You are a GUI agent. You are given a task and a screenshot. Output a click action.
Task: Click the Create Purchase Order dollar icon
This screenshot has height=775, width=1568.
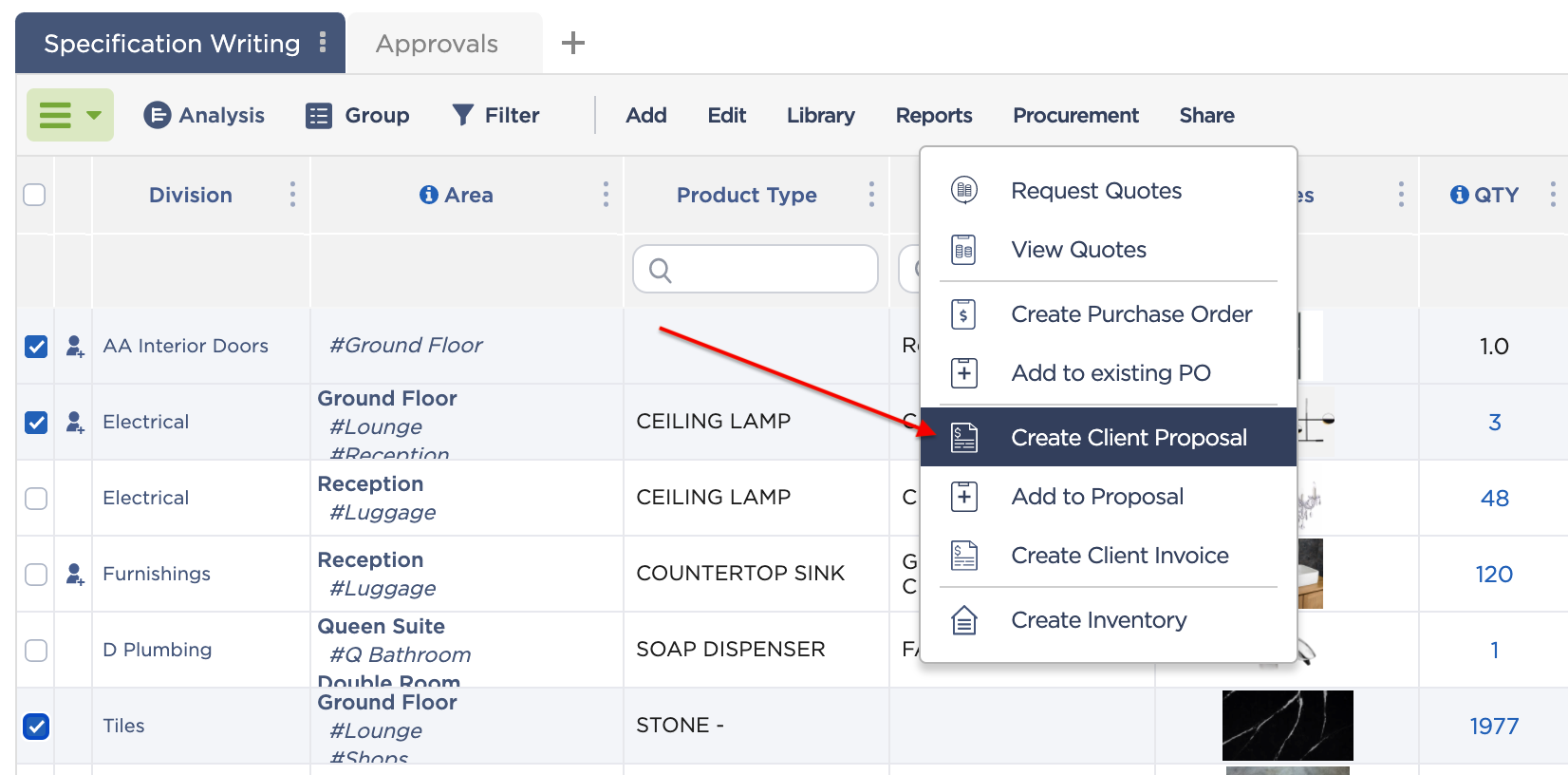pyautogui.click(x=964, y=314)
